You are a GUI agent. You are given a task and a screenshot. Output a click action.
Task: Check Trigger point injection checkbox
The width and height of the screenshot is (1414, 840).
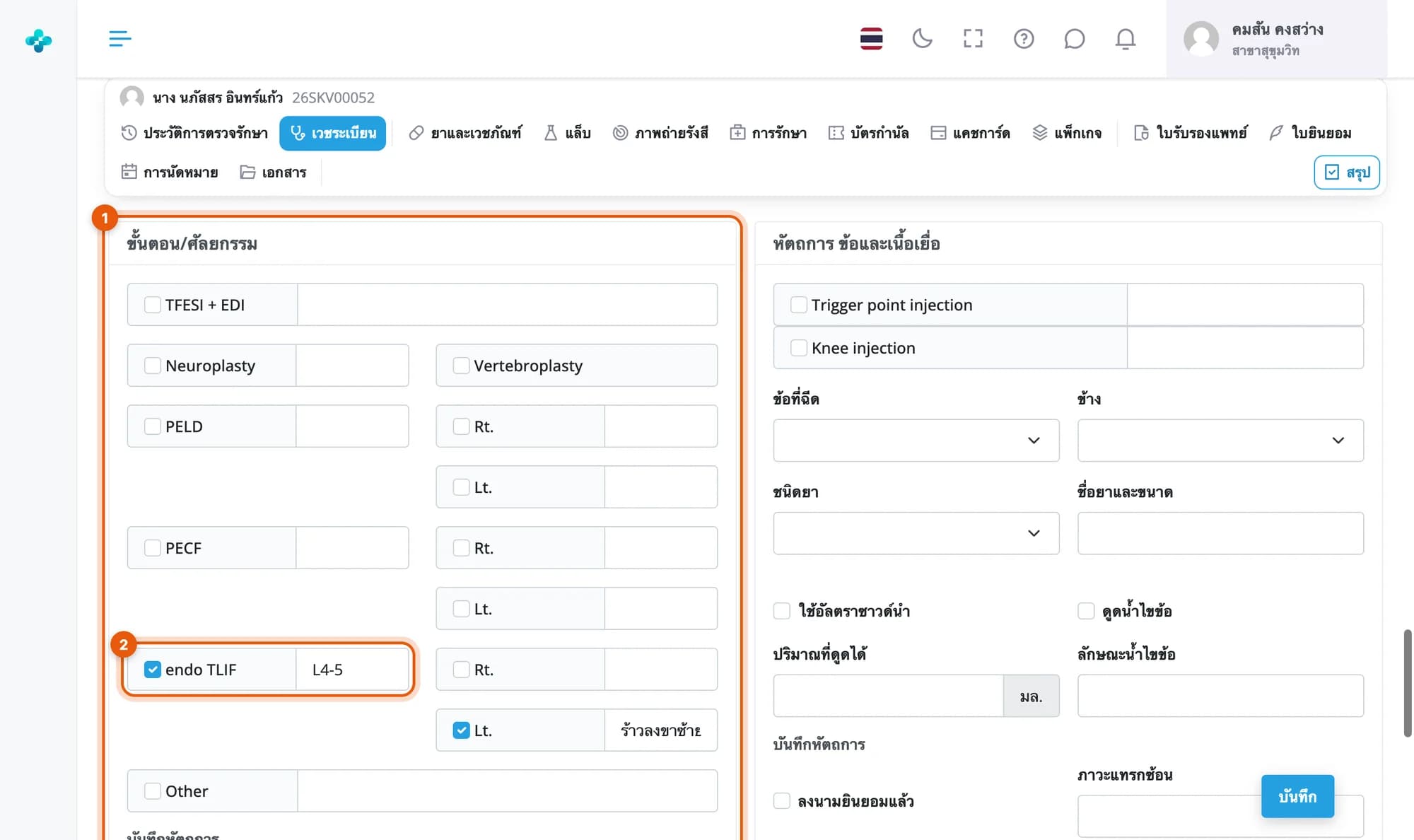pyautogui.click(x=798, y=305)
